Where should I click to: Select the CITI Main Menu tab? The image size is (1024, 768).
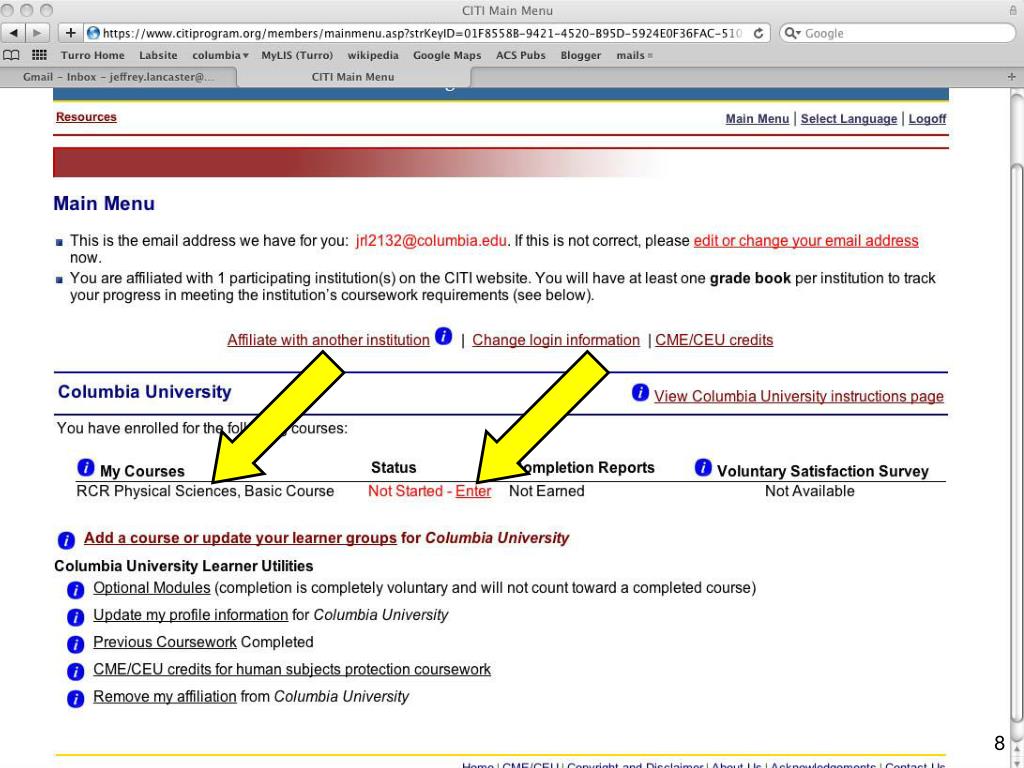tap(353, 77)
